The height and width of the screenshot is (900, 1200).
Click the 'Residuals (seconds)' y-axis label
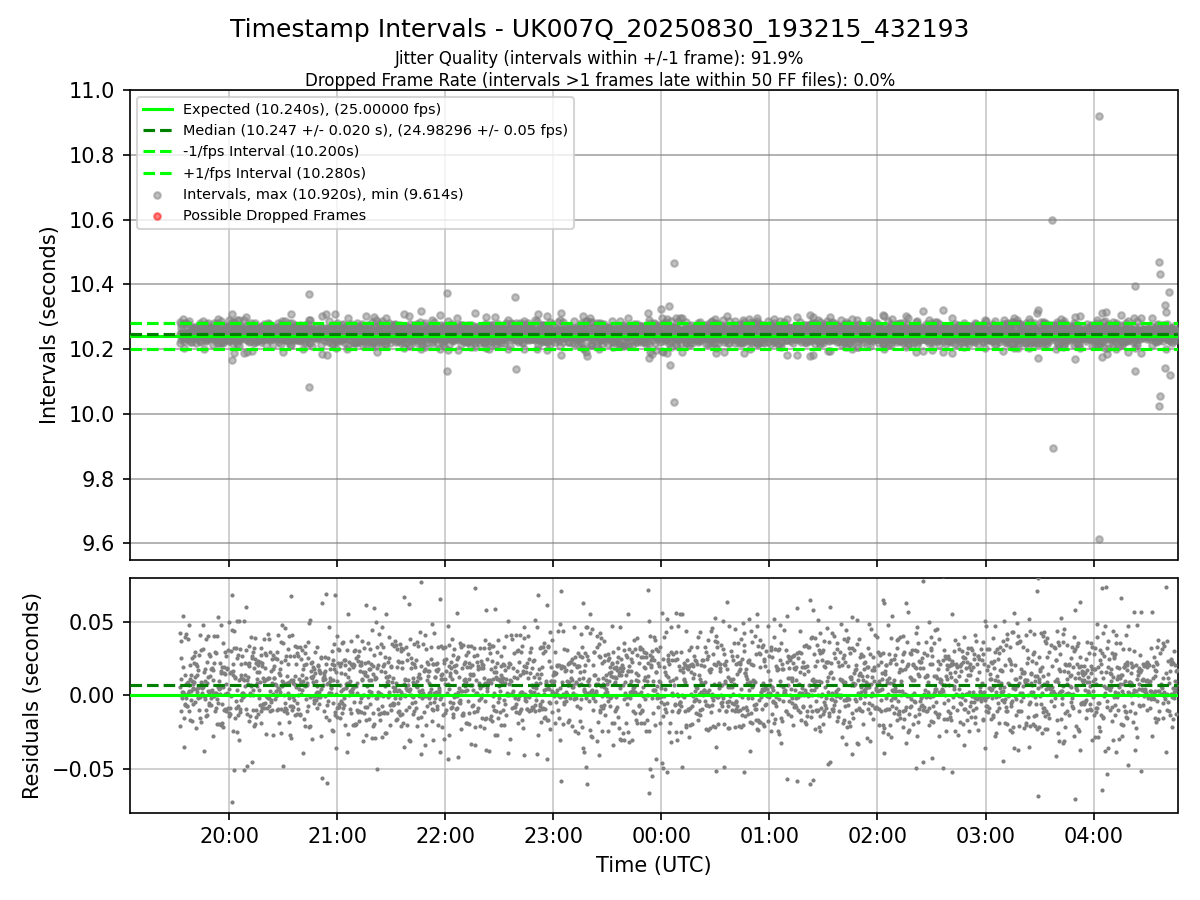pos(31,696)
